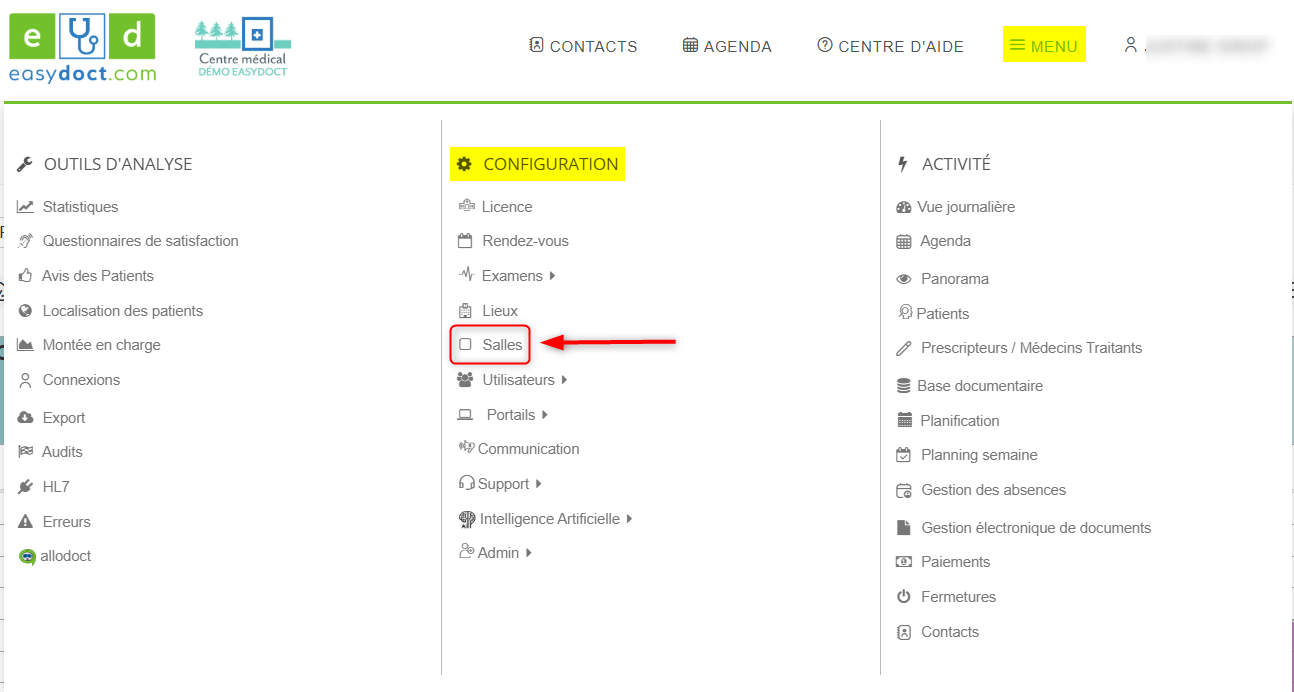Open the Admin submenu arrow
Screen dimensions: 1294x692
point(528,553)
